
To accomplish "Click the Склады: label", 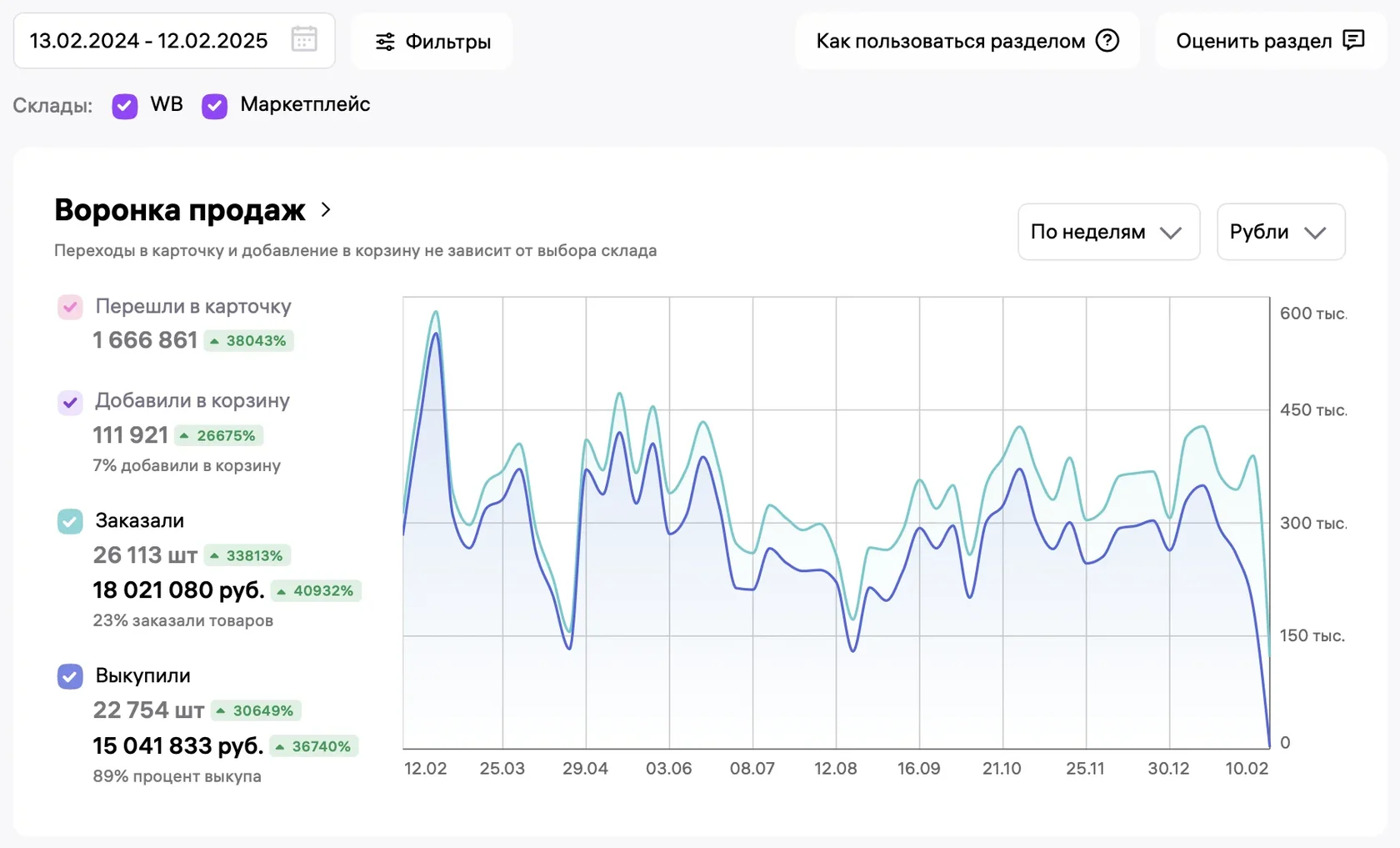I will (x=52, y=106).
